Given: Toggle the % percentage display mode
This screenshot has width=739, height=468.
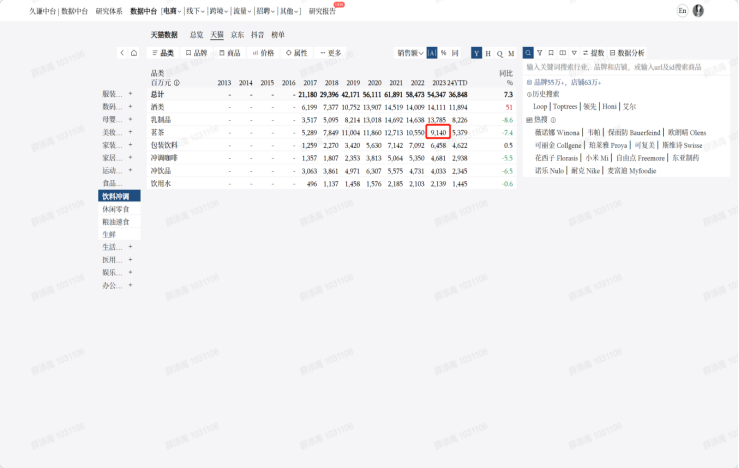Looking at the screenshot, I should [x=443, y=52].
